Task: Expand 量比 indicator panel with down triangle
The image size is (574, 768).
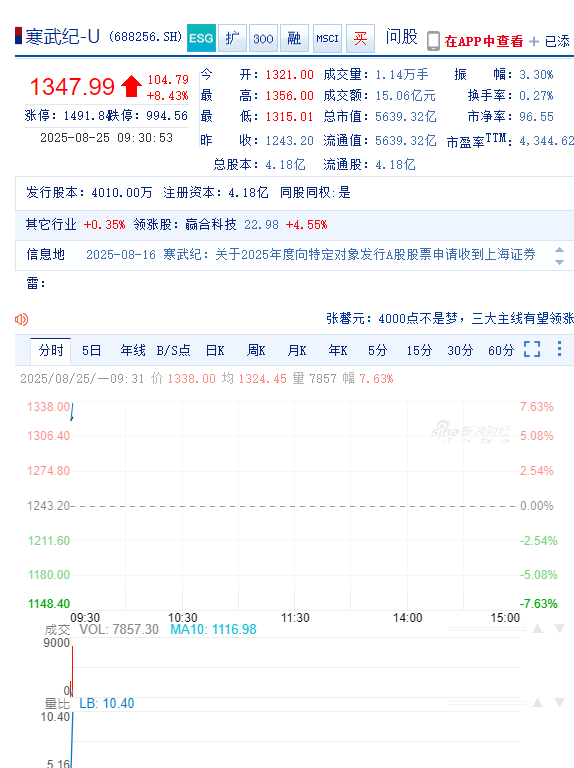Action: (x=559, y=703)
